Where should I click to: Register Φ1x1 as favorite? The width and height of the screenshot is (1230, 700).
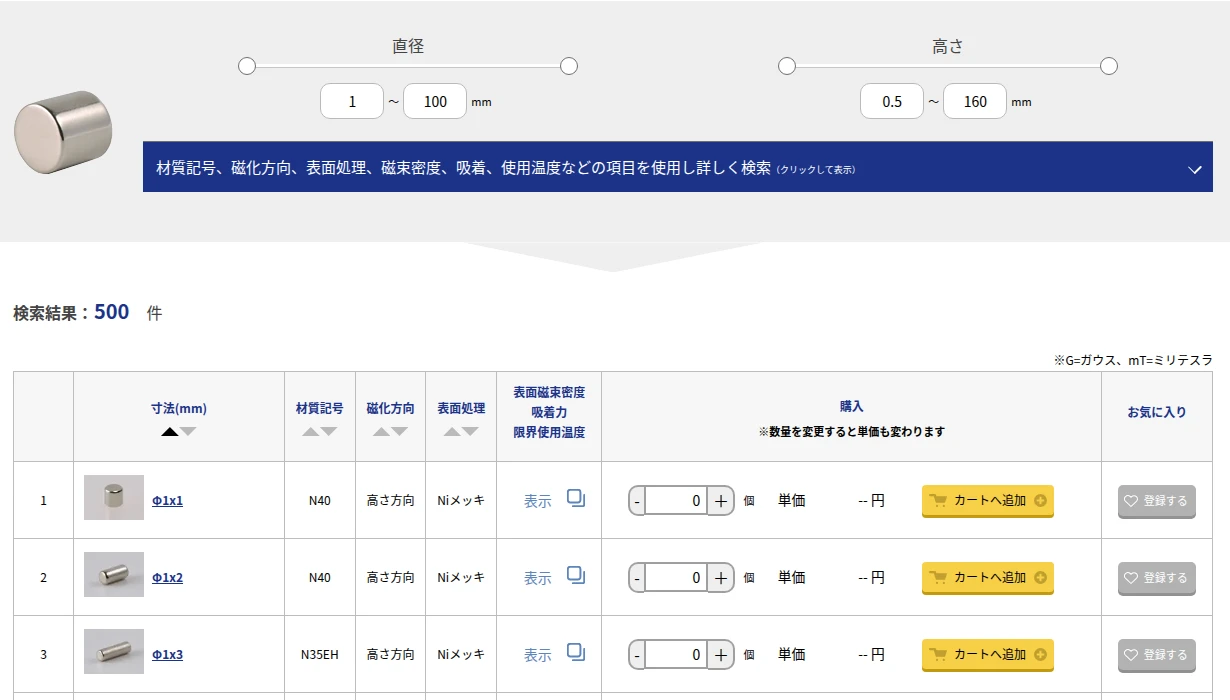click(1157, 501)
